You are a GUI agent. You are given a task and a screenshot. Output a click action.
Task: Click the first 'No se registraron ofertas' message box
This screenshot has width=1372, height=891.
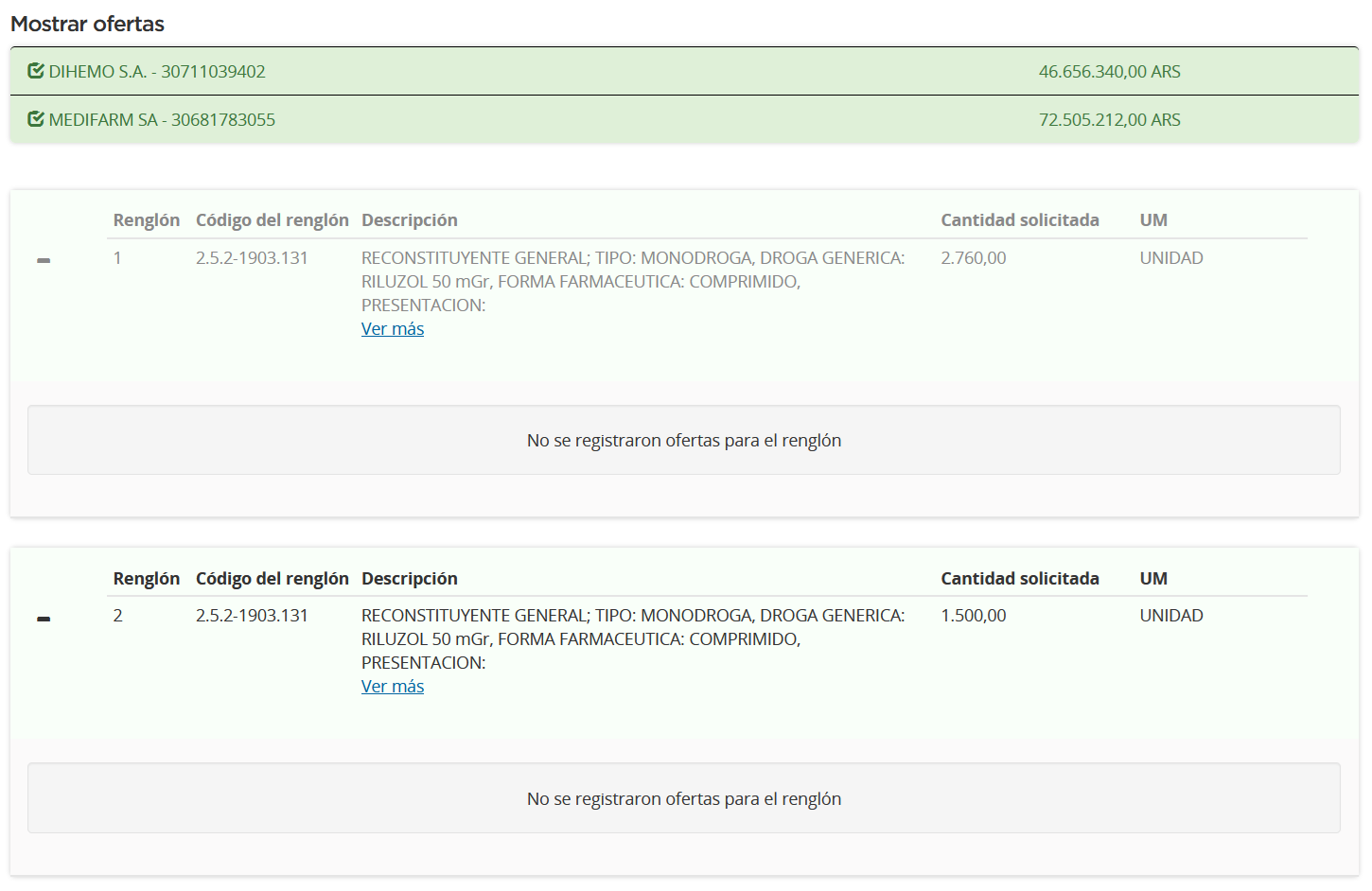click(x=684, y=440)
